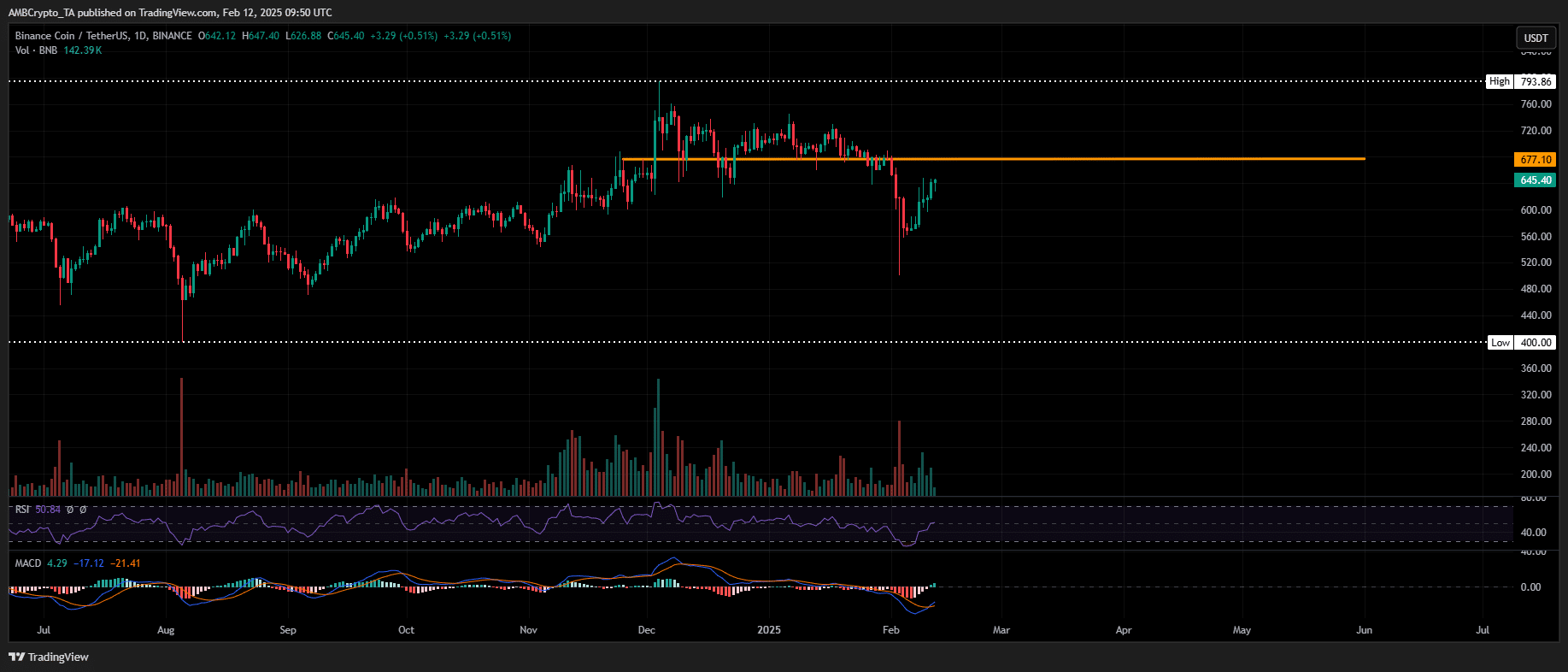The height and width of the screenshot is (672, 1568).
Task: Click the RSI value 50.84
Action: [x=48, y=510]
